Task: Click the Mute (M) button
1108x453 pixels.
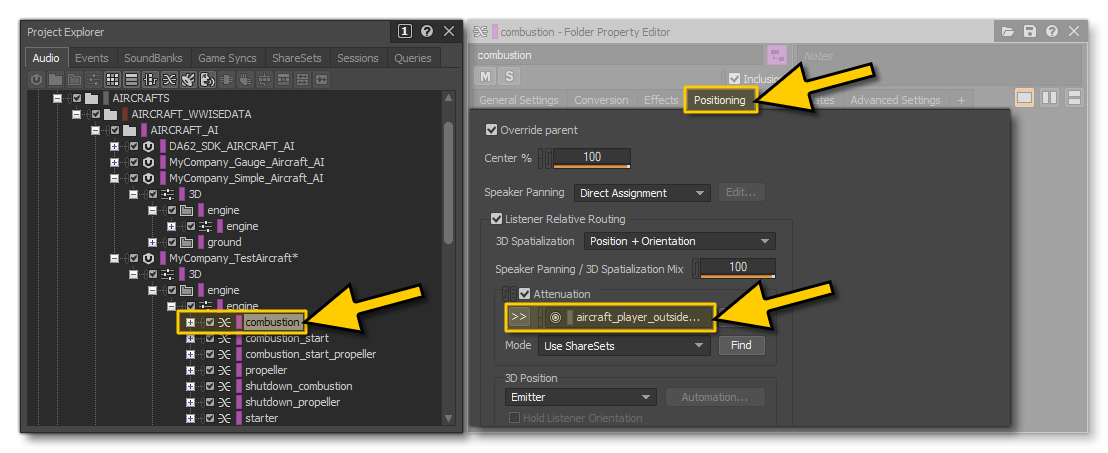Action: tap(486, 77)
